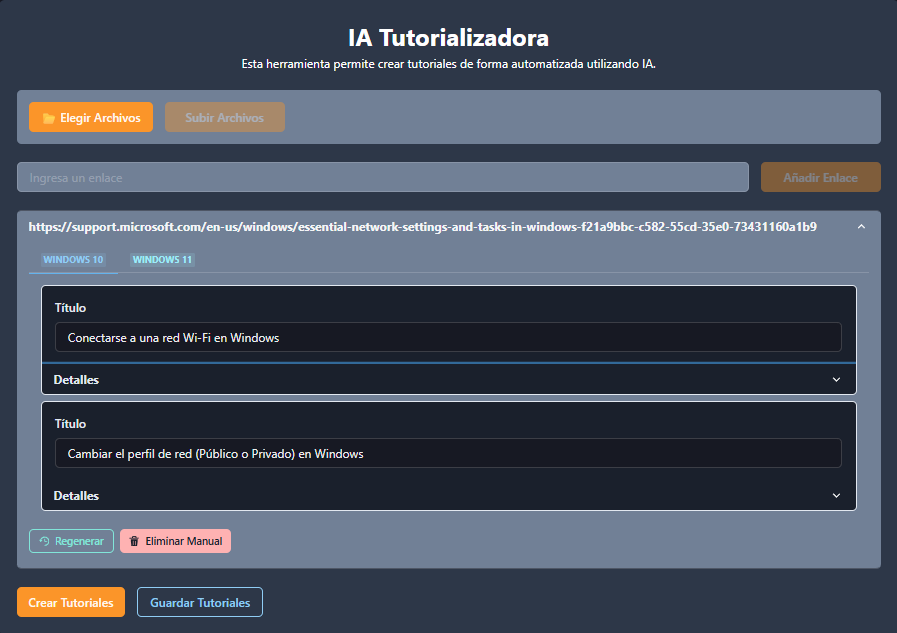Click the 'Cambiar el perfil de red' title field

coord(448,453)
